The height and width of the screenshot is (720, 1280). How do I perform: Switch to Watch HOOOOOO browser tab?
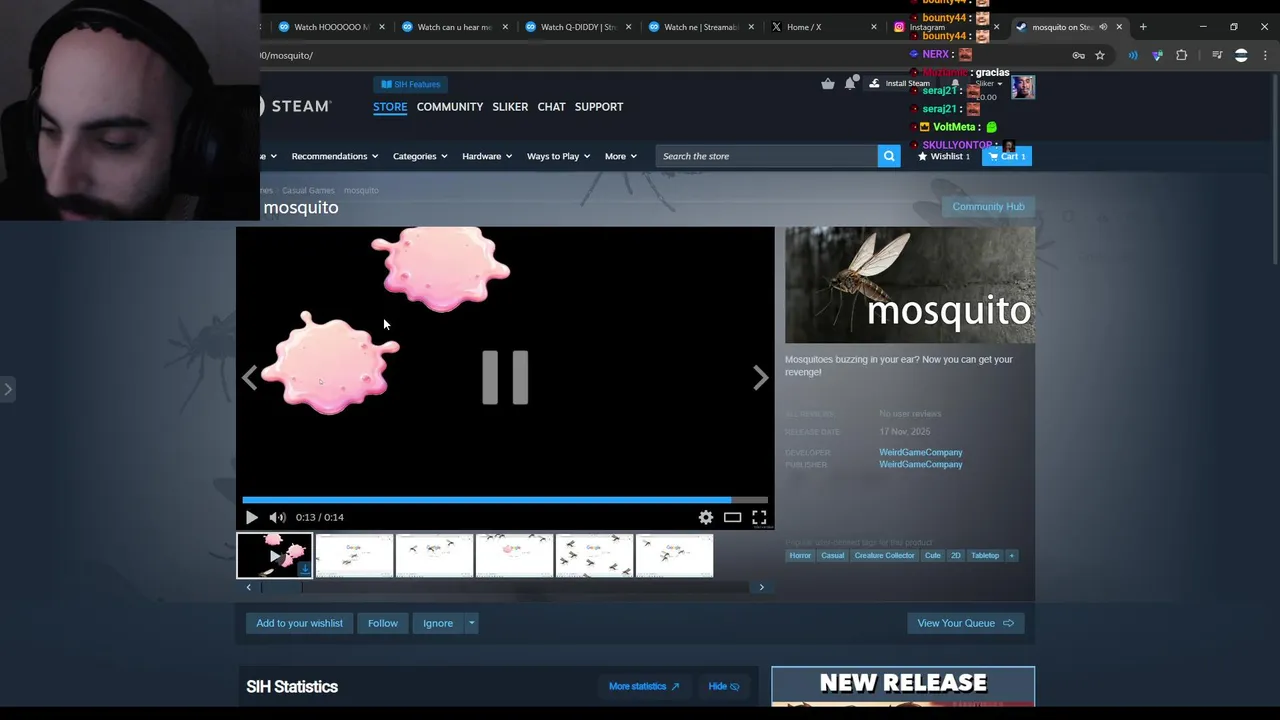click(x=330, y=27)
